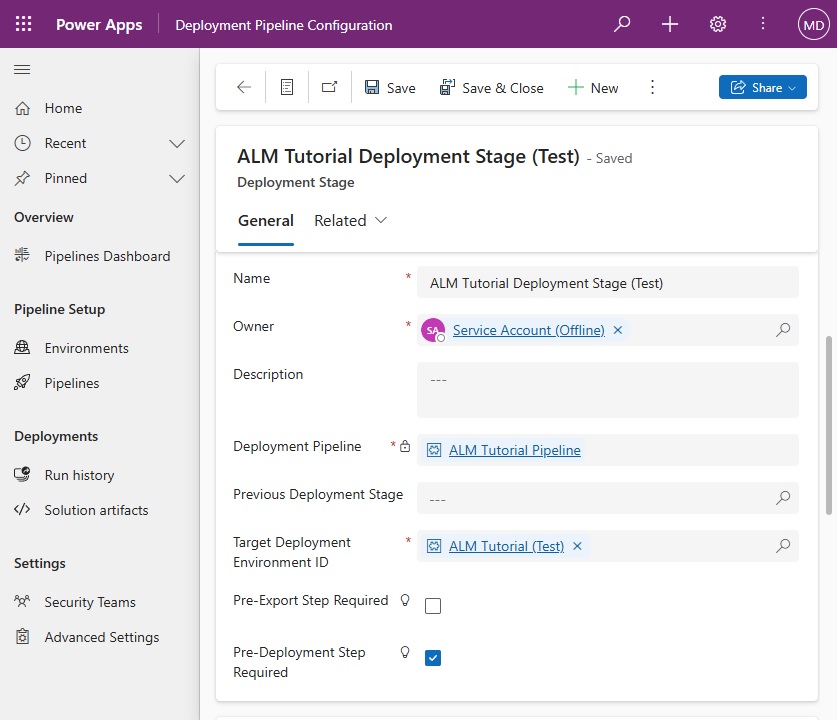Image resolution: width=837 pixels, height=720 pixels.
Task: Click the Home icon in sidebar
Action: point(22,108)
